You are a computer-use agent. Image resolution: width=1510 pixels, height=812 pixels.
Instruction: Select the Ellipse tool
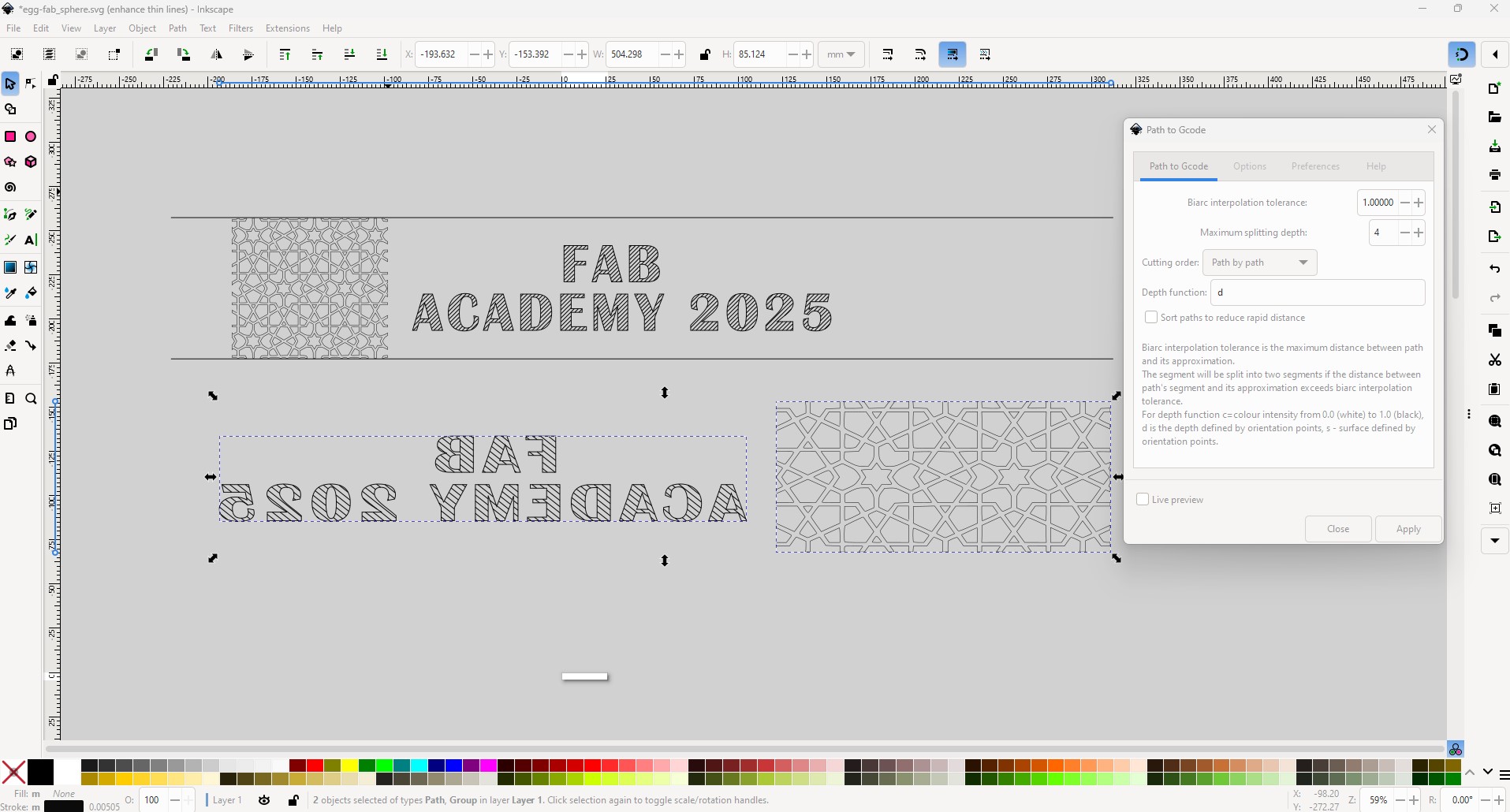tap(31, 136)
